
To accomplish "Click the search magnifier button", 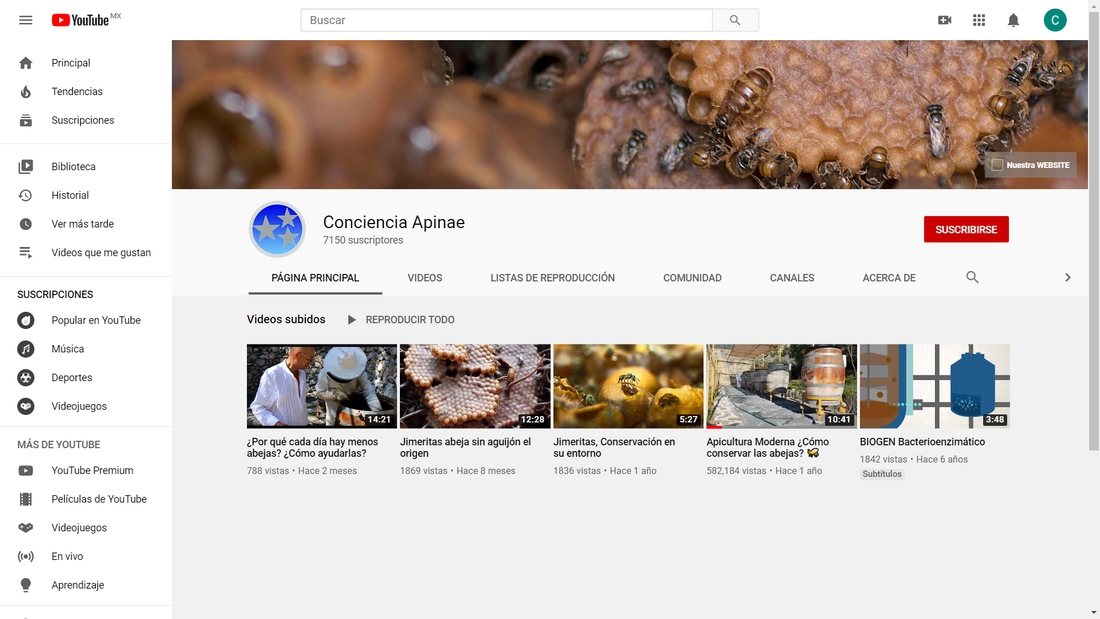I will [x=735, y=20].
